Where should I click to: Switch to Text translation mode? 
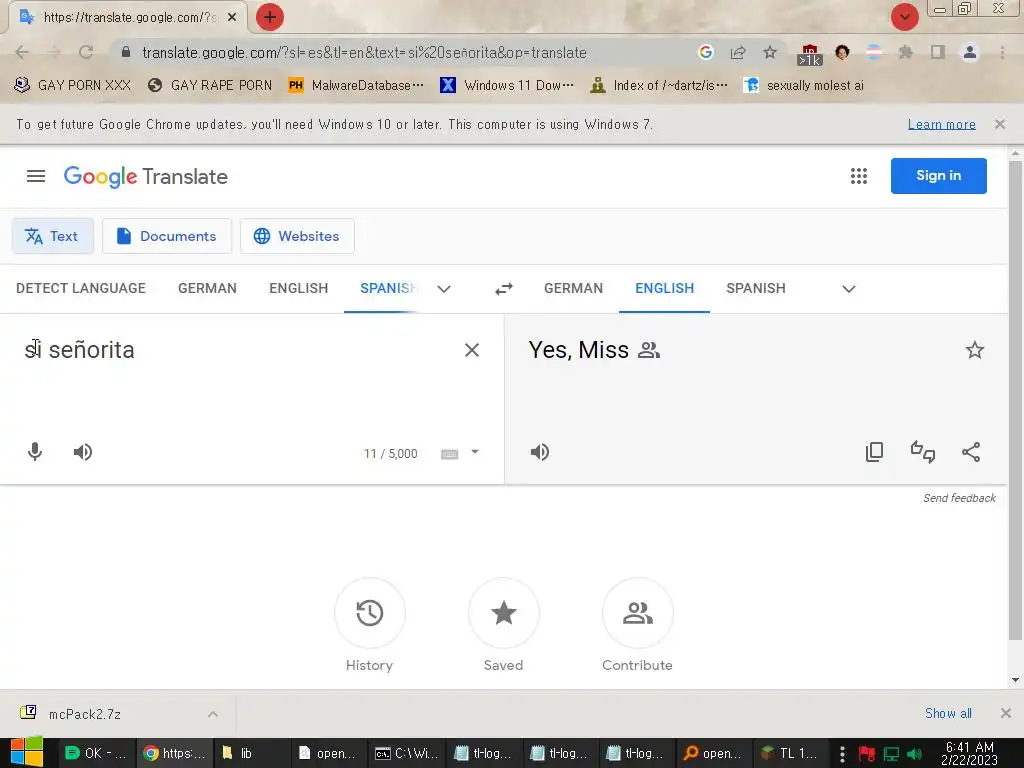pyautogui.click(x=53, y=236)
